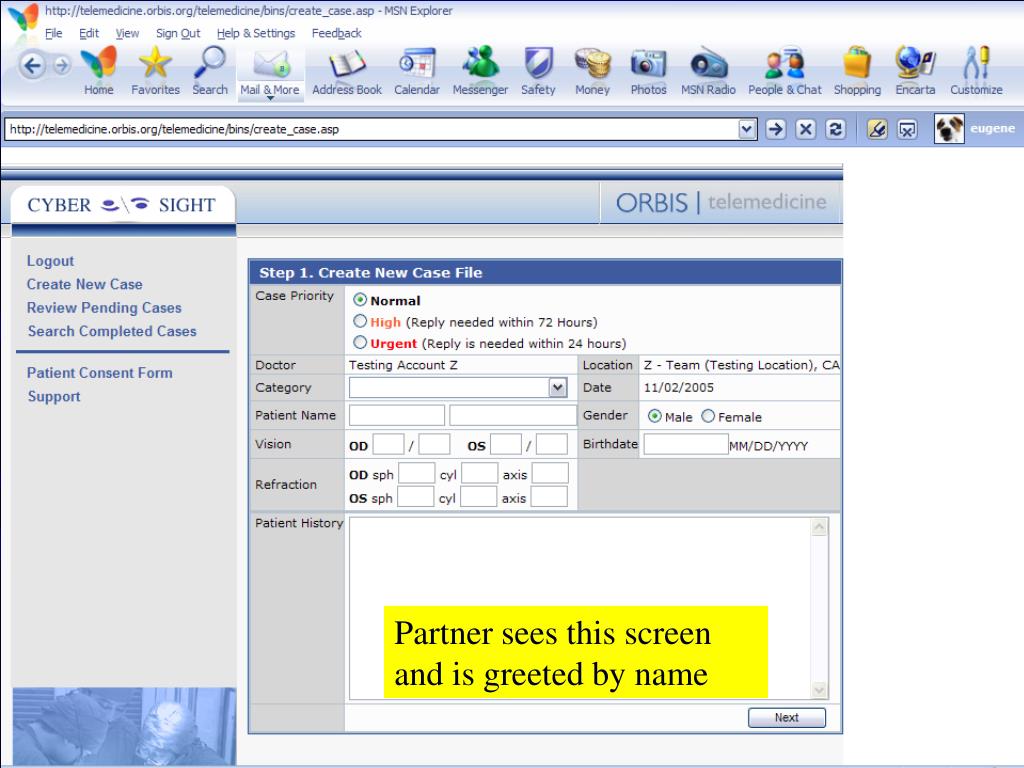Click the Customize tools icon

point(976,66)
